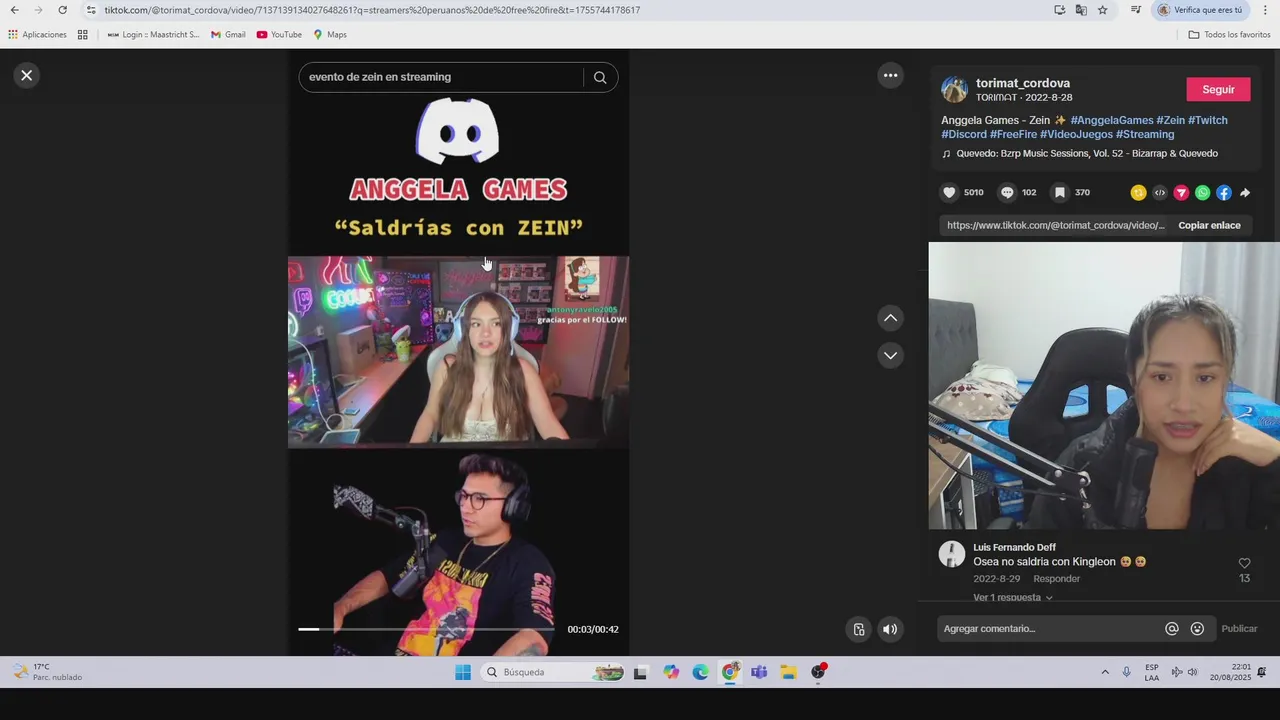Save video with bookmark icon

pyautogui.click(x=1060, y=192)
